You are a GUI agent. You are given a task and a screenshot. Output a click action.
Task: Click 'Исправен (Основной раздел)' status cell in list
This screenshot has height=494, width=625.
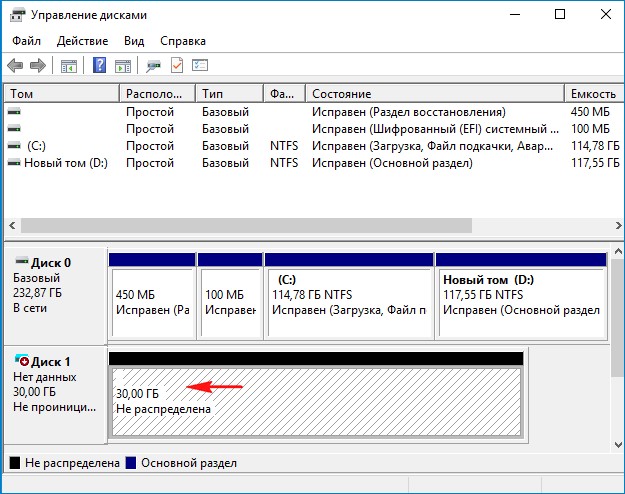(392, 163)
